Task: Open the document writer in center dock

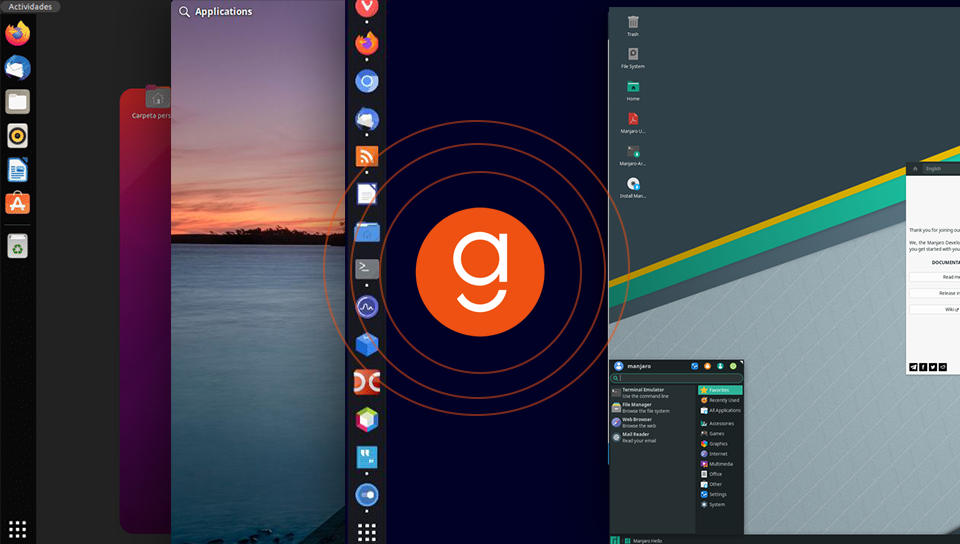Action: coord(367,195)
